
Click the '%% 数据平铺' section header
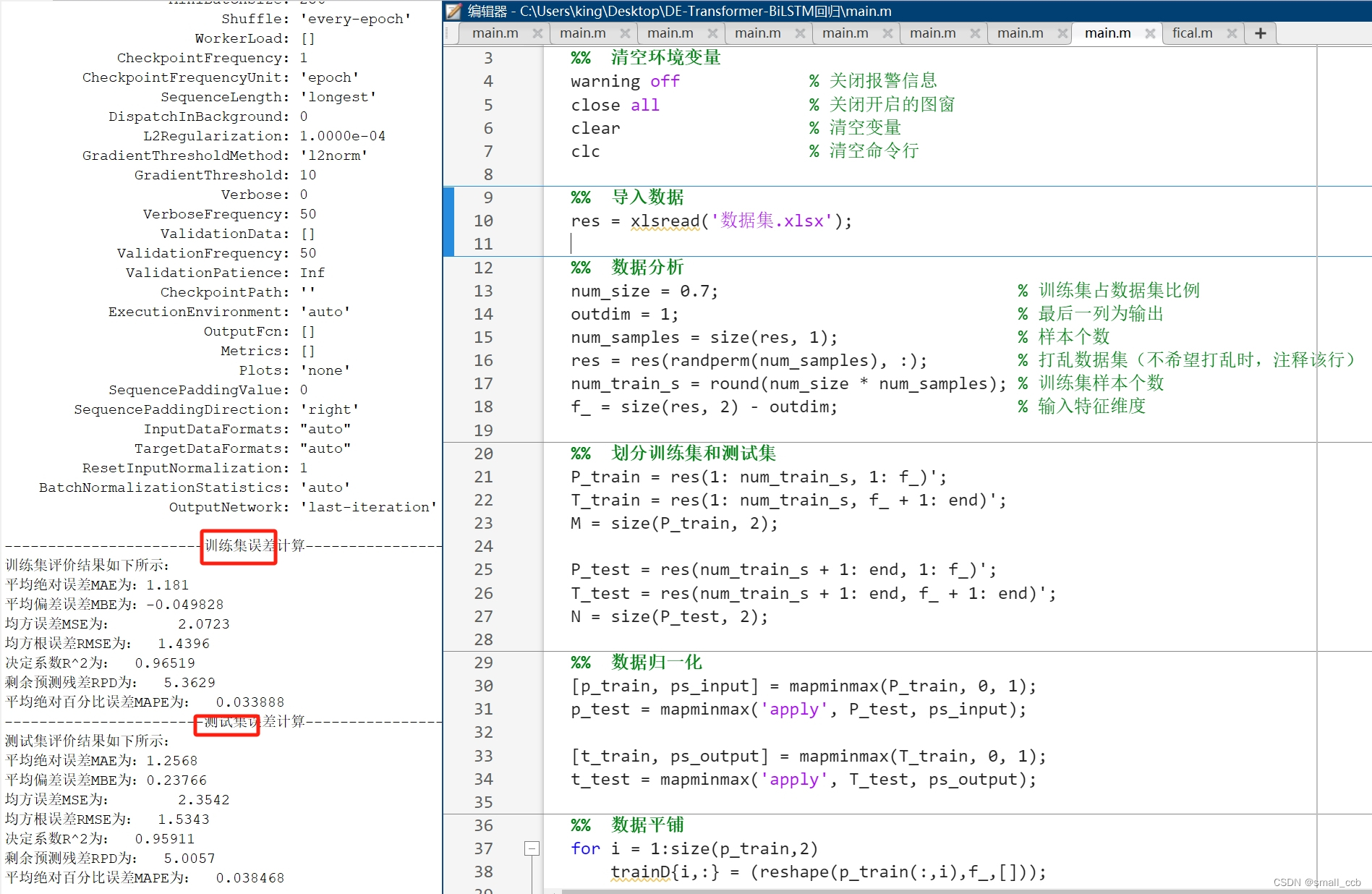[627, 825]
